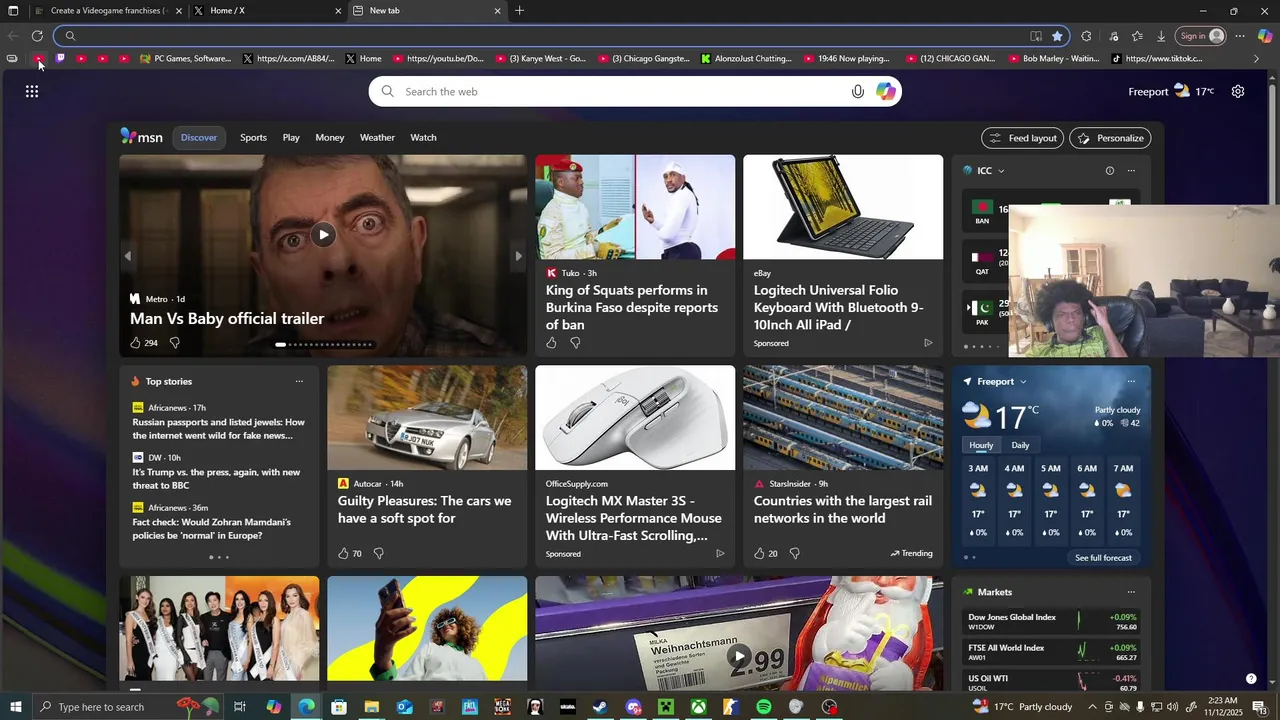Like the Man Vs Baby trailer story

coord(136,343)
